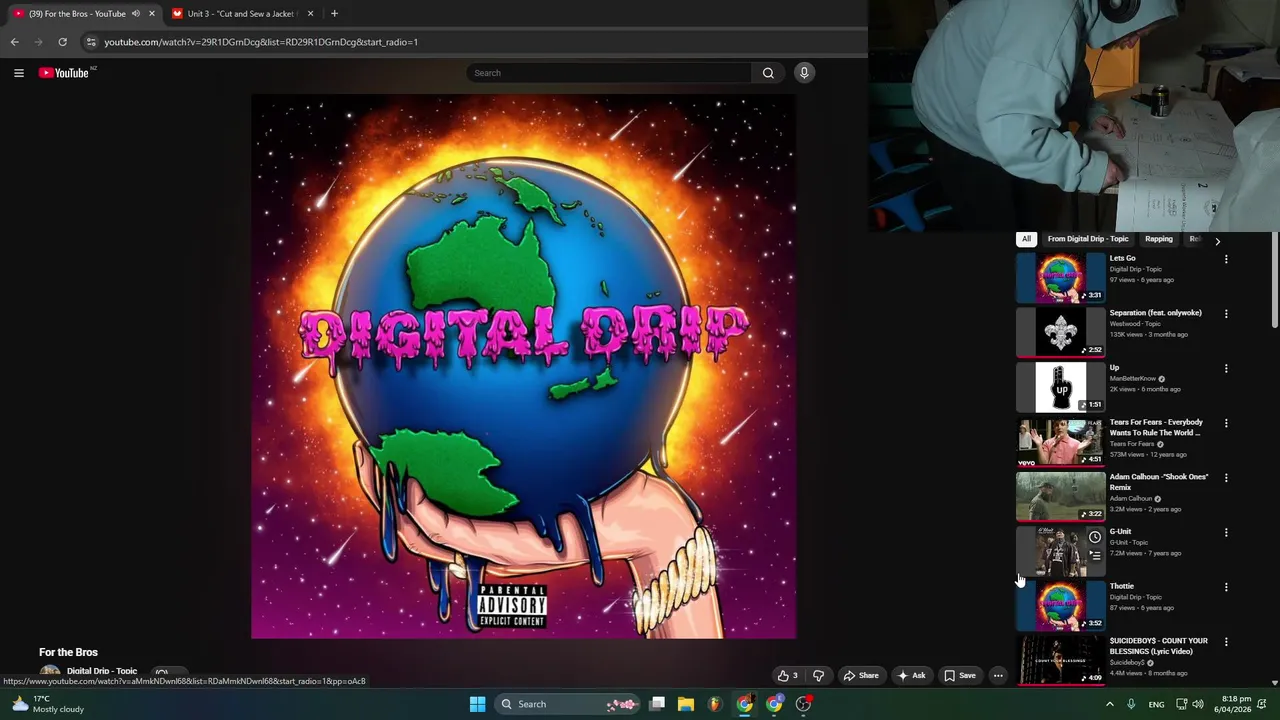Screen dimensions: 1280x720
Task: Open the ENG language indicator
Action: coord(1156,705)
